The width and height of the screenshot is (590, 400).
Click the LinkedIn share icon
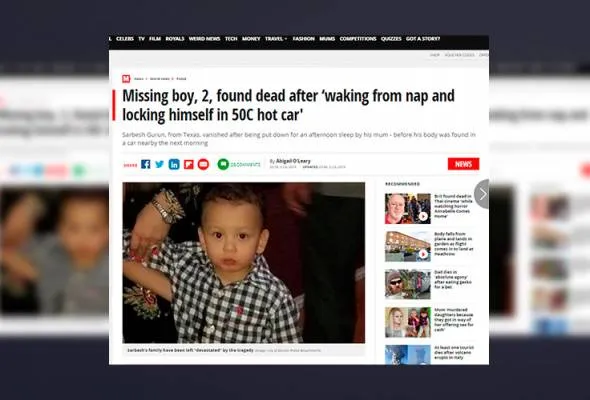pyautogui.click(x=174, y=164)
